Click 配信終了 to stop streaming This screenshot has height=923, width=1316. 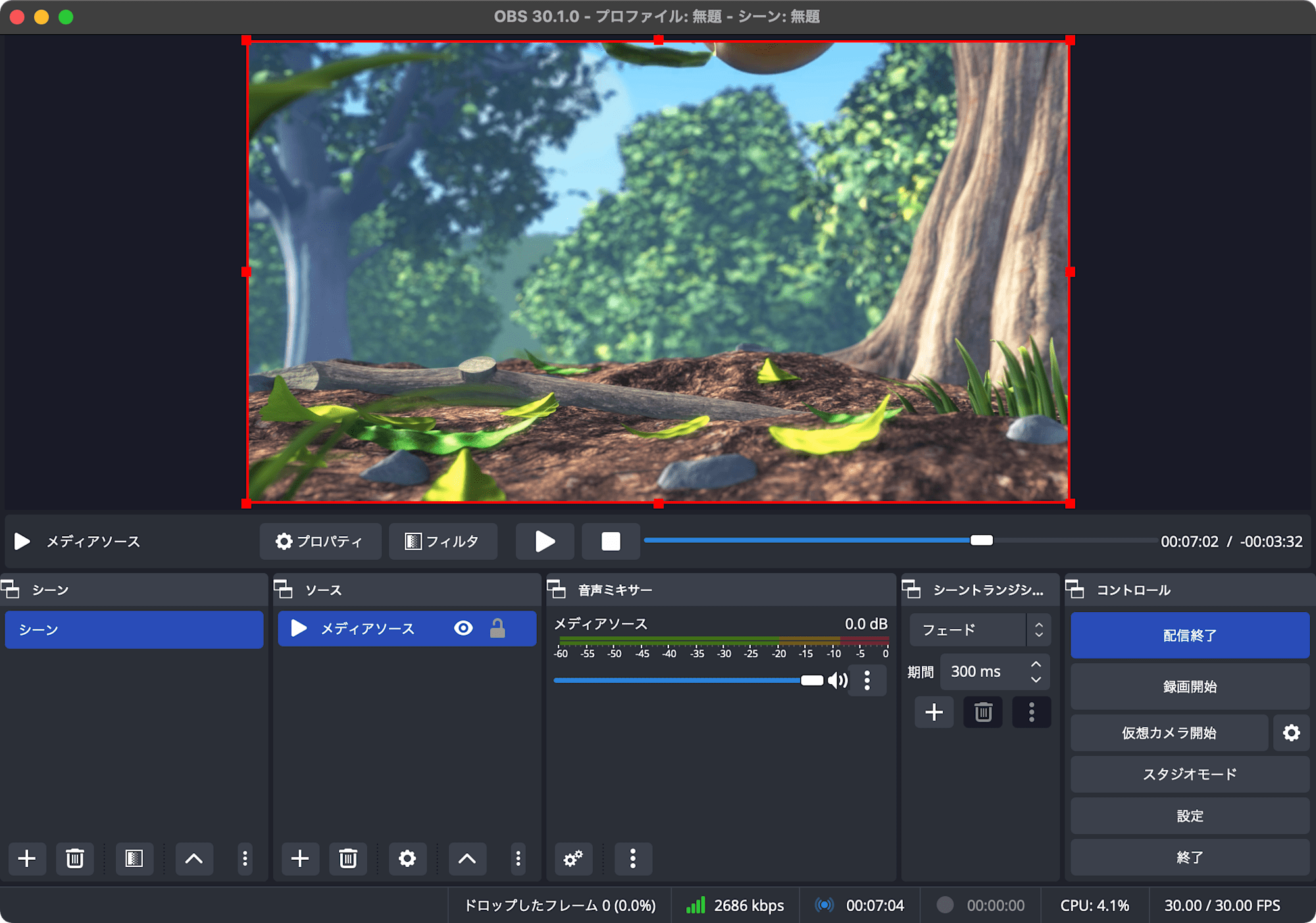pos(1190,635)
